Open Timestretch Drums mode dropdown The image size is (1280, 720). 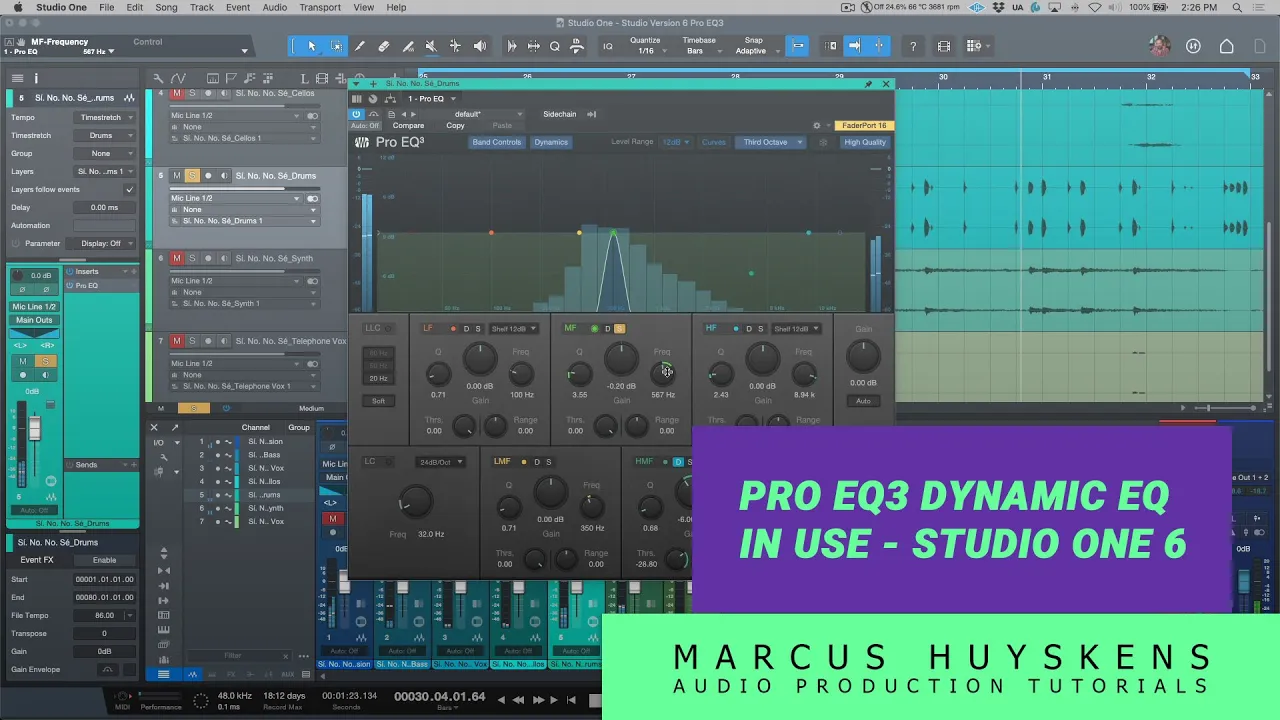pos(106,135)
